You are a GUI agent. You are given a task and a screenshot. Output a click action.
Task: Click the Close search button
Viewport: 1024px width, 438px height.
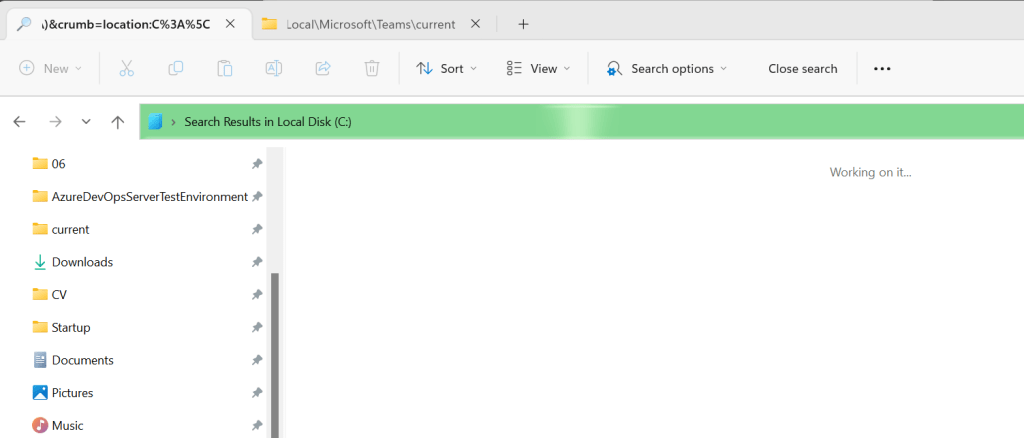[803, 69]
